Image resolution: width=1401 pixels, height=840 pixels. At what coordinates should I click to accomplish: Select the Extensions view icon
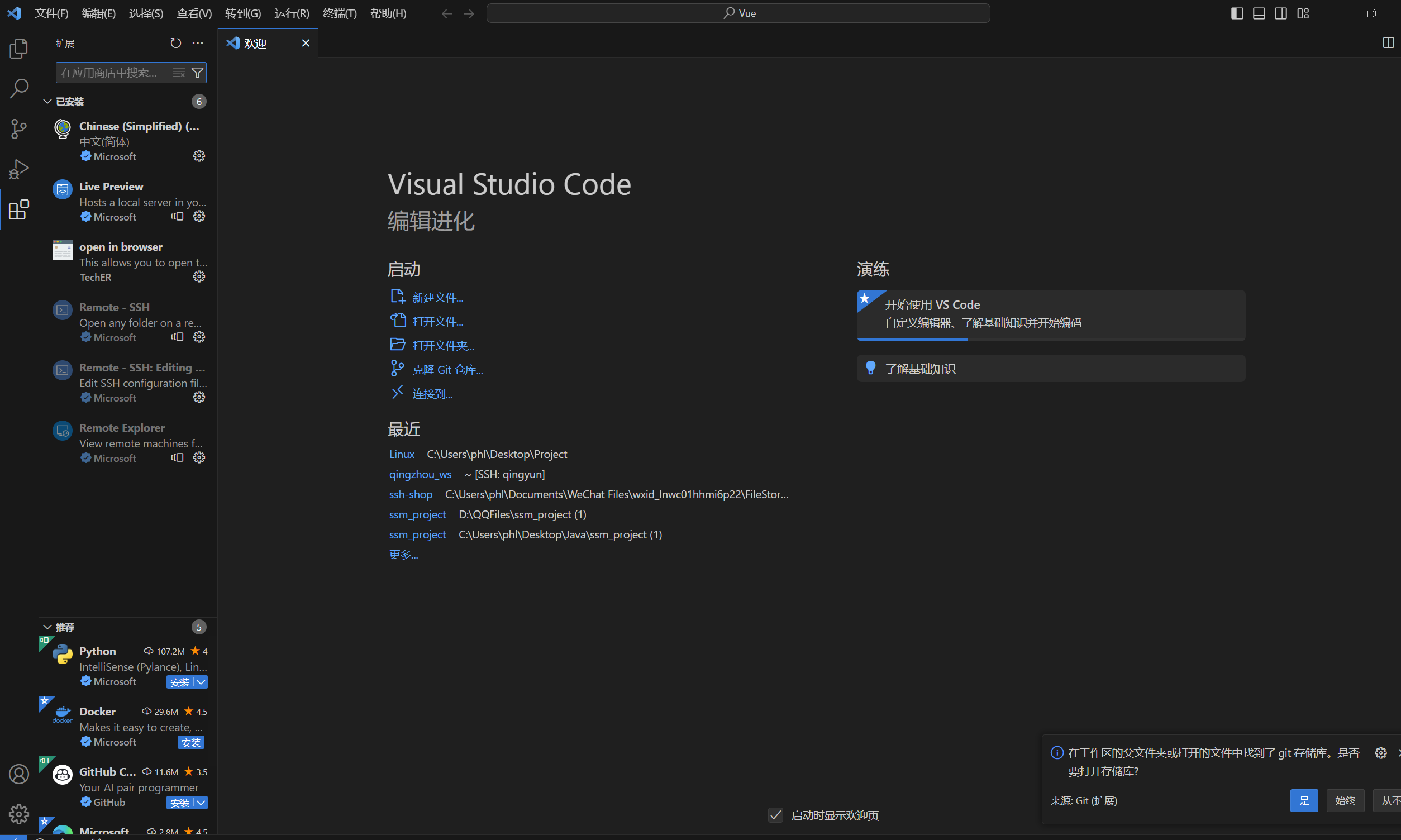18,209
